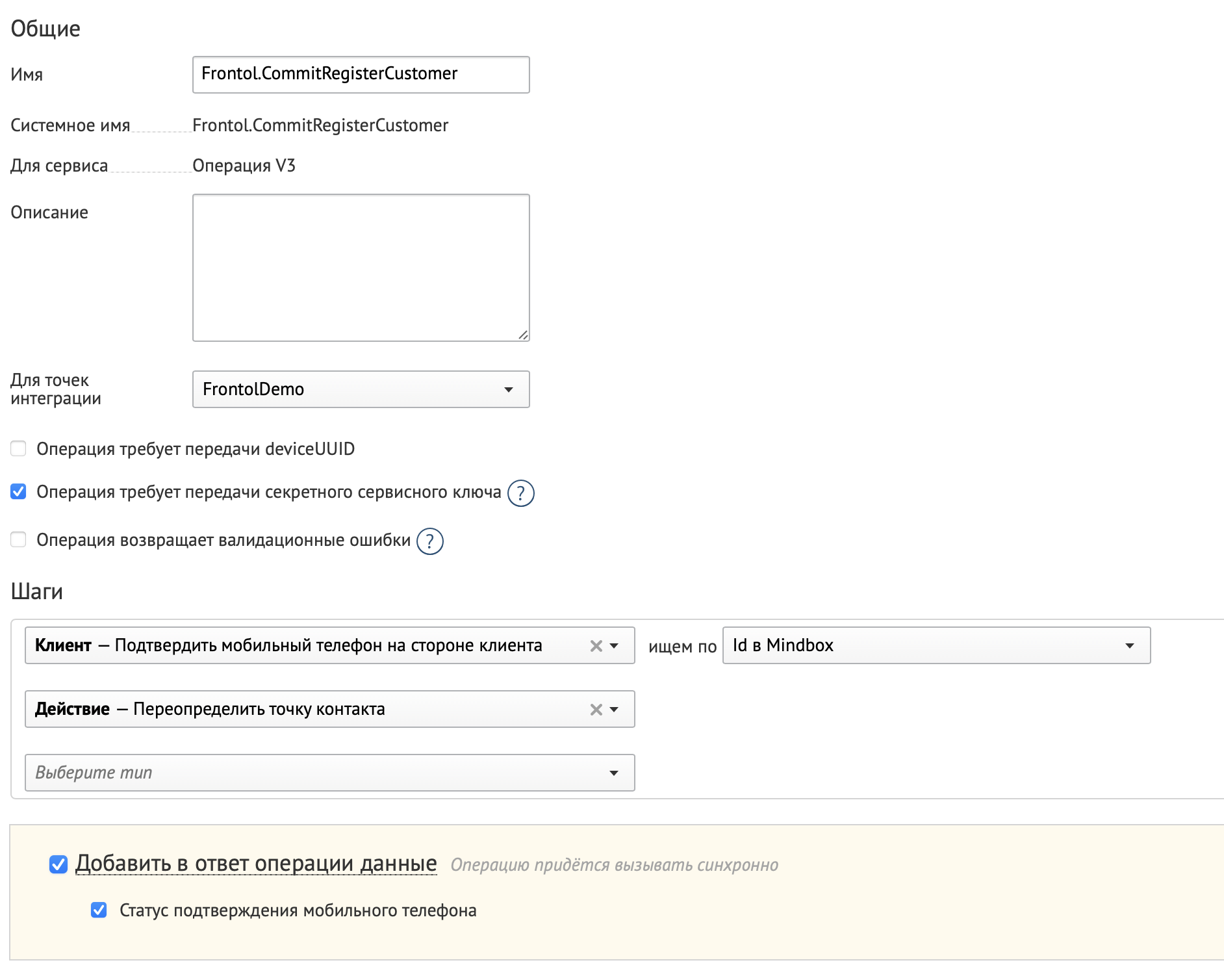The height and width of the screenshot is (980, 1224).
Task: Open the 'Id в Mindbox' search-by dropdown
Action: (936, 645)
